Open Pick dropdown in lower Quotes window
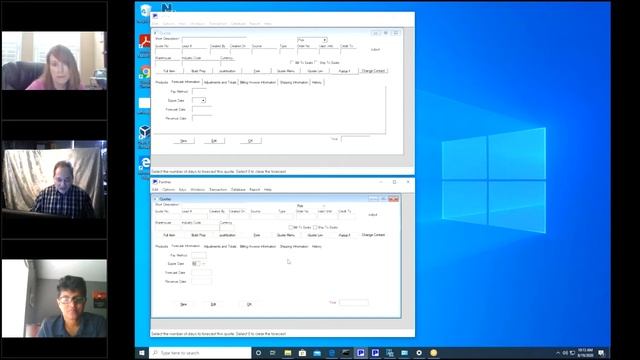 [324, 206]
